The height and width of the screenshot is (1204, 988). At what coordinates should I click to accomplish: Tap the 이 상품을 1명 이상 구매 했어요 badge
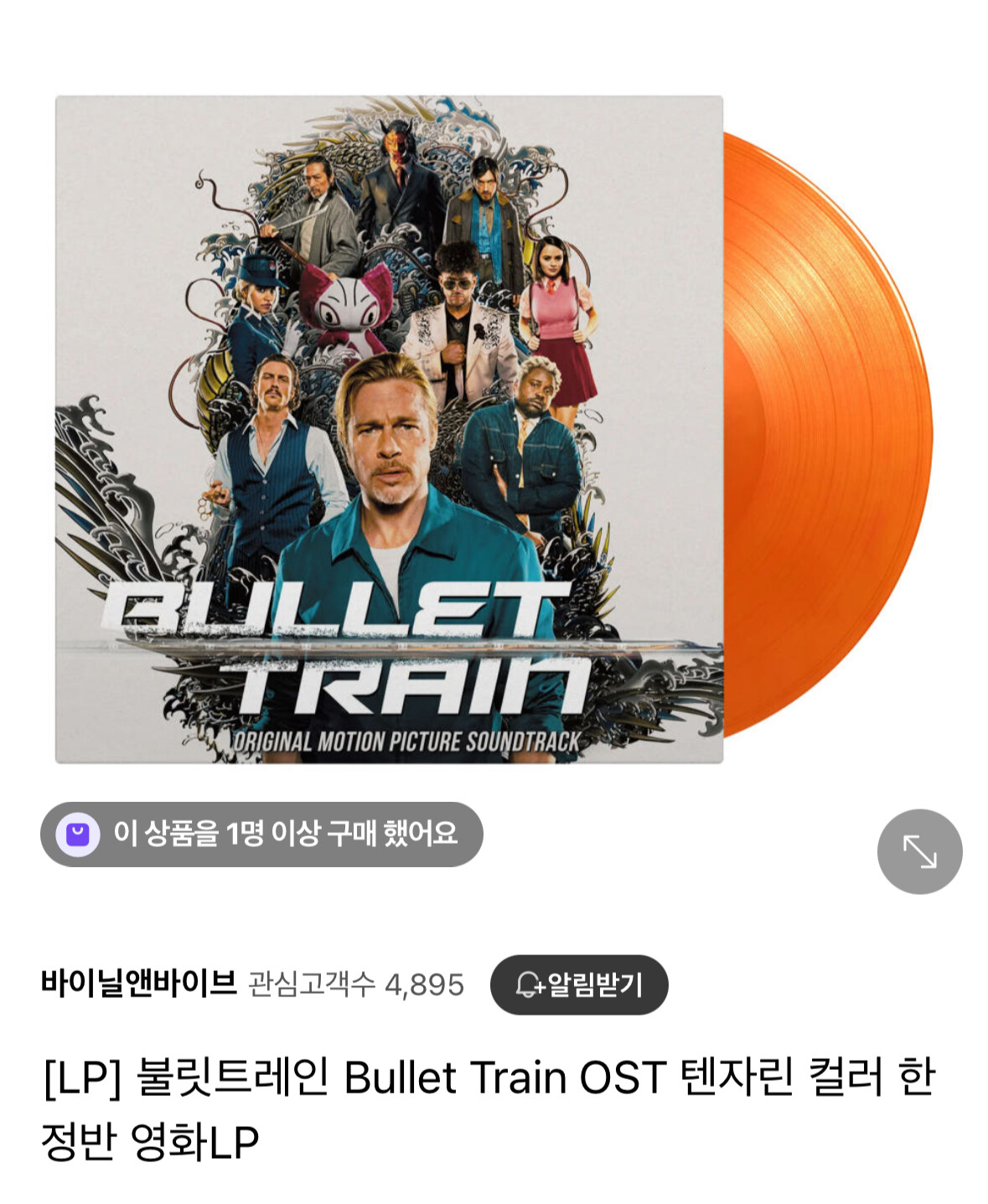[x=261, y=835]
